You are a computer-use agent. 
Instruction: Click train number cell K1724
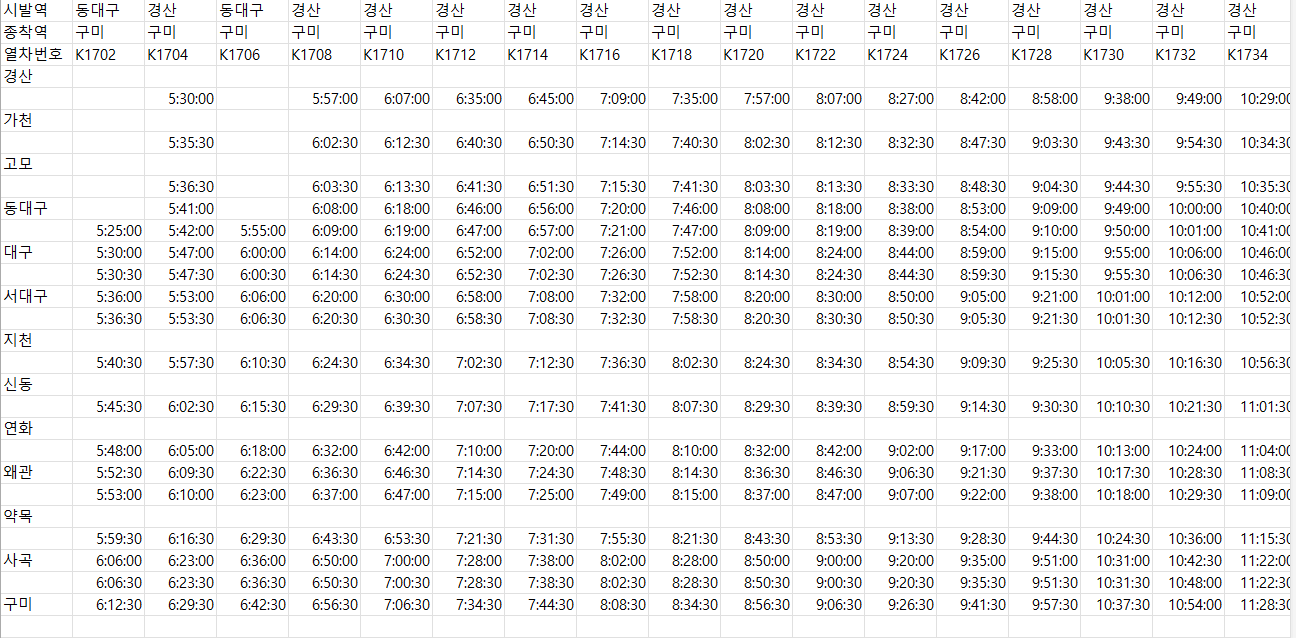901,55
